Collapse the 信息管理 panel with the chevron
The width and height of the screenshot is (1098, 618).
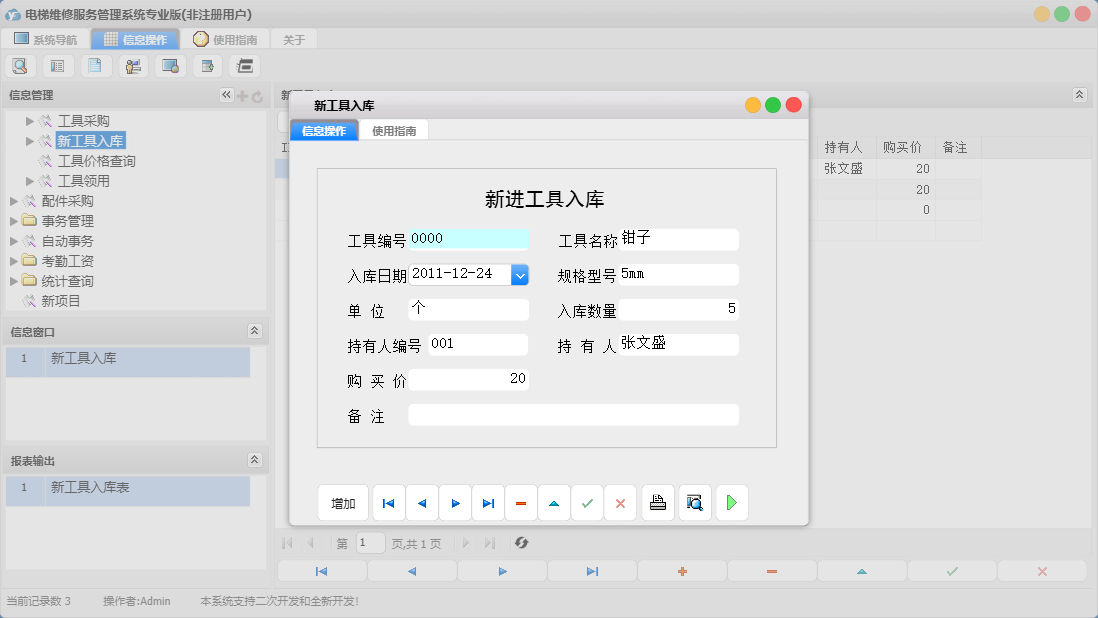[225, 95]
